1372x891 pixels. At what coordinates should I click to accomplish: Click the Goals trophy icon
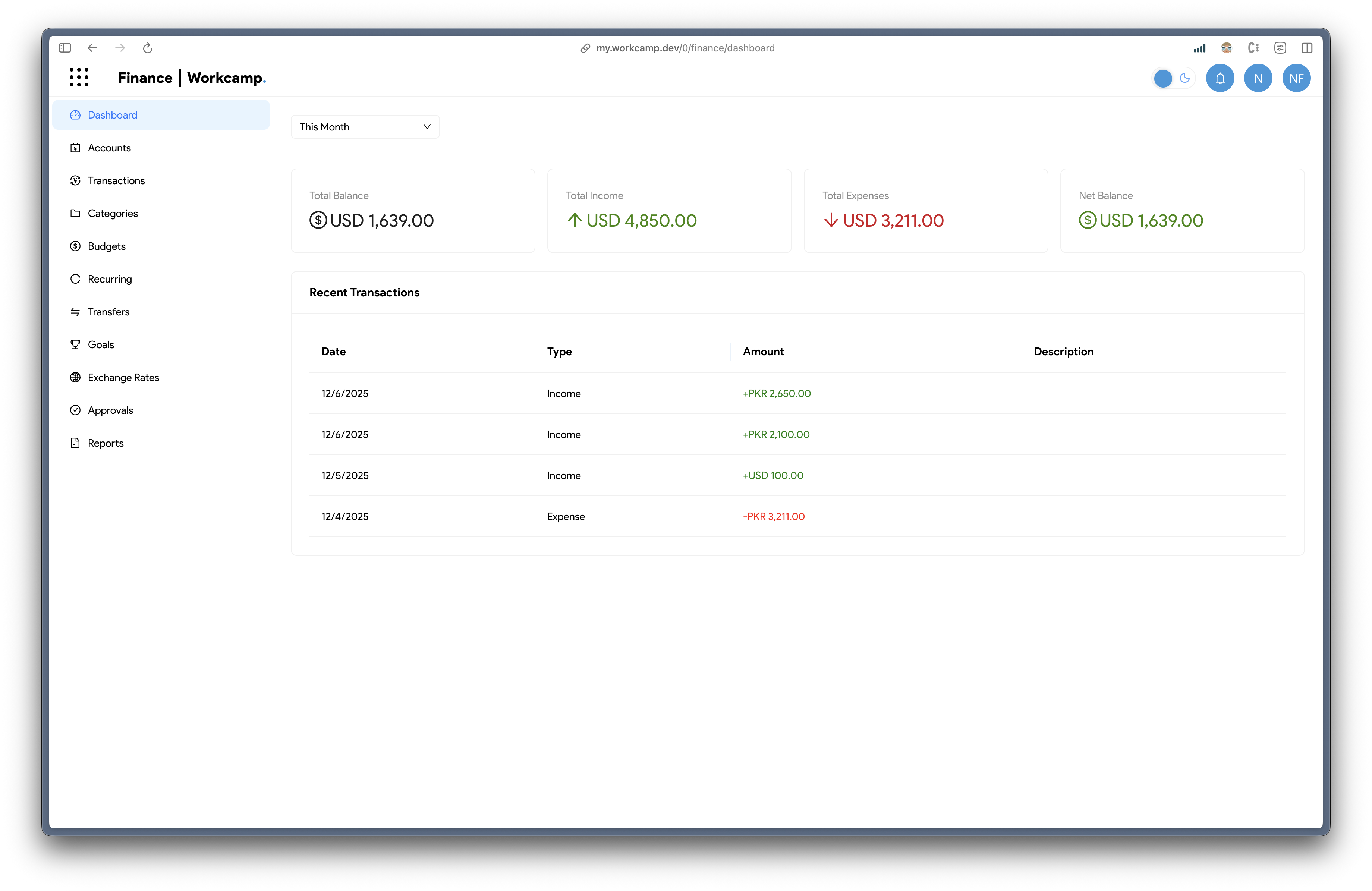pos(76,344)
